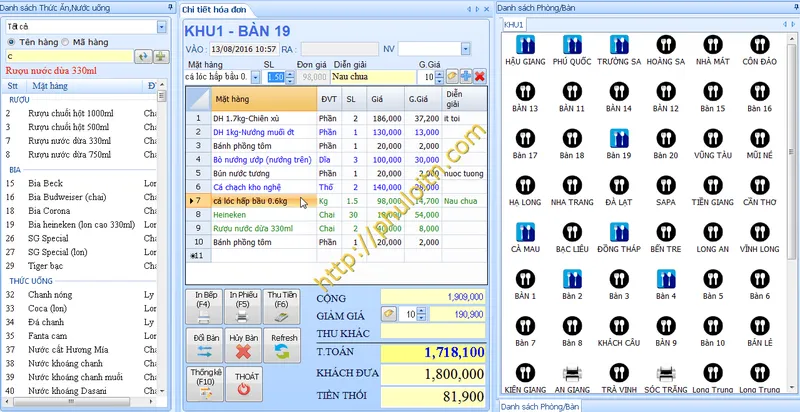800x412 pixels.
Task: Select the Cá chạch kho nghệ invoice row
Action: 337,187
